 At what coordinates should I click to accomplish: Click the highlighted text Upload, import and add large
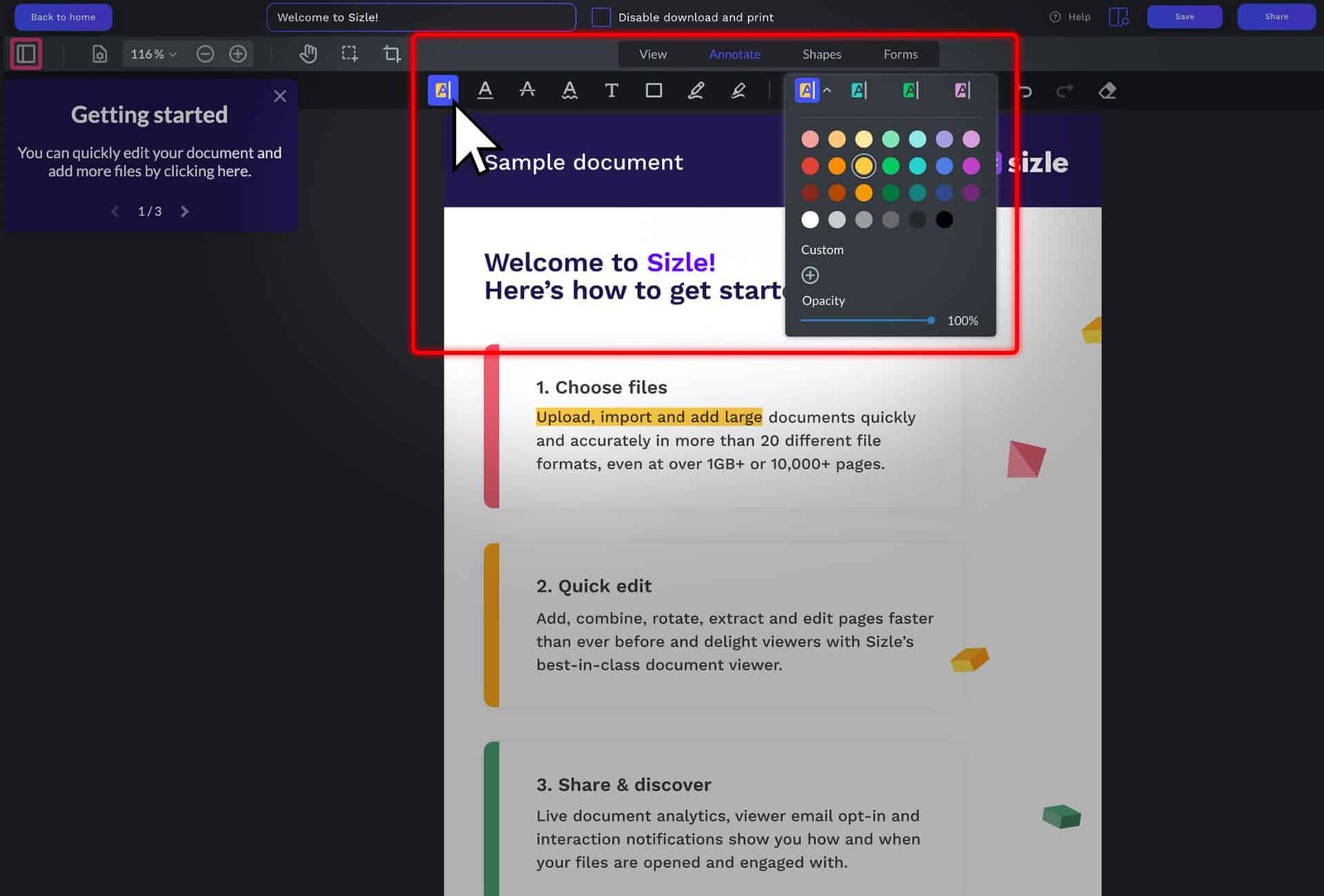pyautogui.click(x=649, y=417)
